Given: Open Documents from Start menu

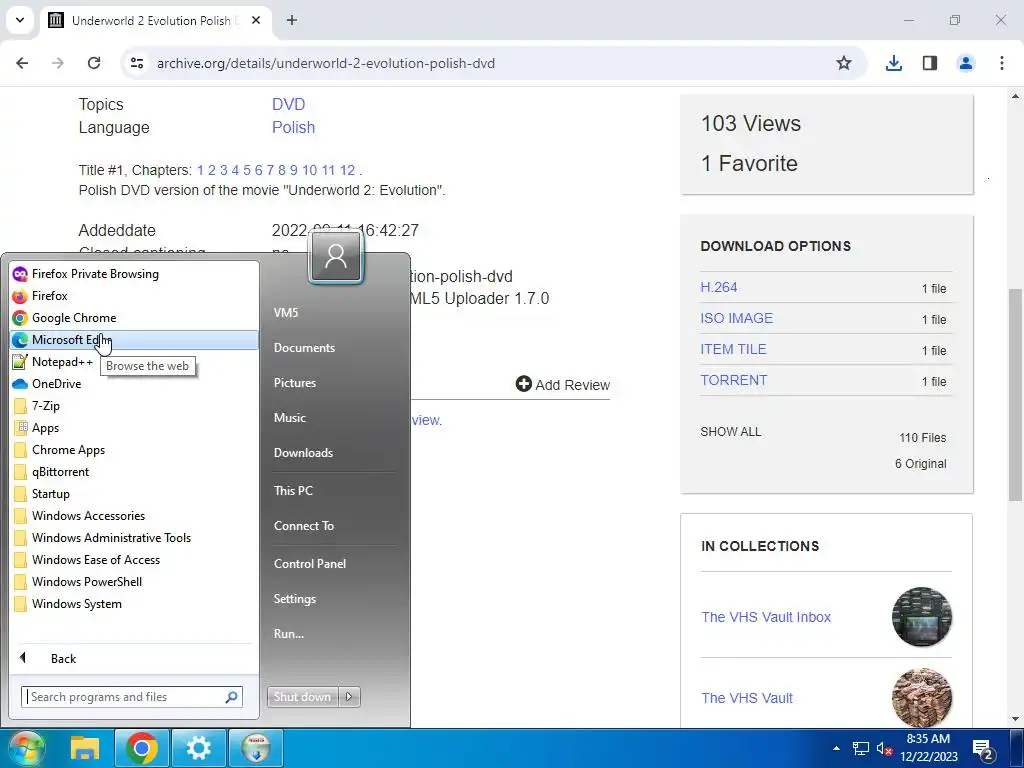Looking at the screenshot, I should click(304, 348).
